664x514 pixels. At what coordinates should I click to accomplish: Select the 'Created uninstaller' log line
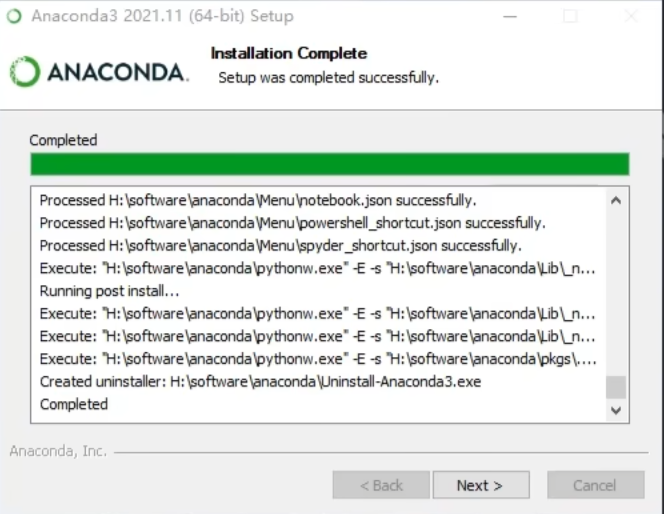coord(260,381)
